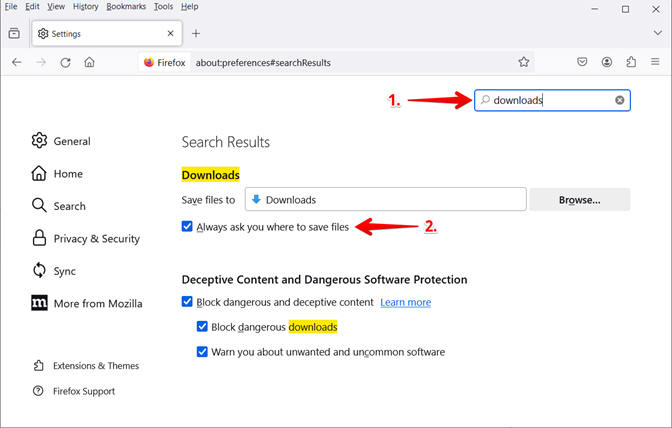Bookmark this page with star icon
Image resolution: width=672 pixels, height=428 pixels.
(523, 62)
